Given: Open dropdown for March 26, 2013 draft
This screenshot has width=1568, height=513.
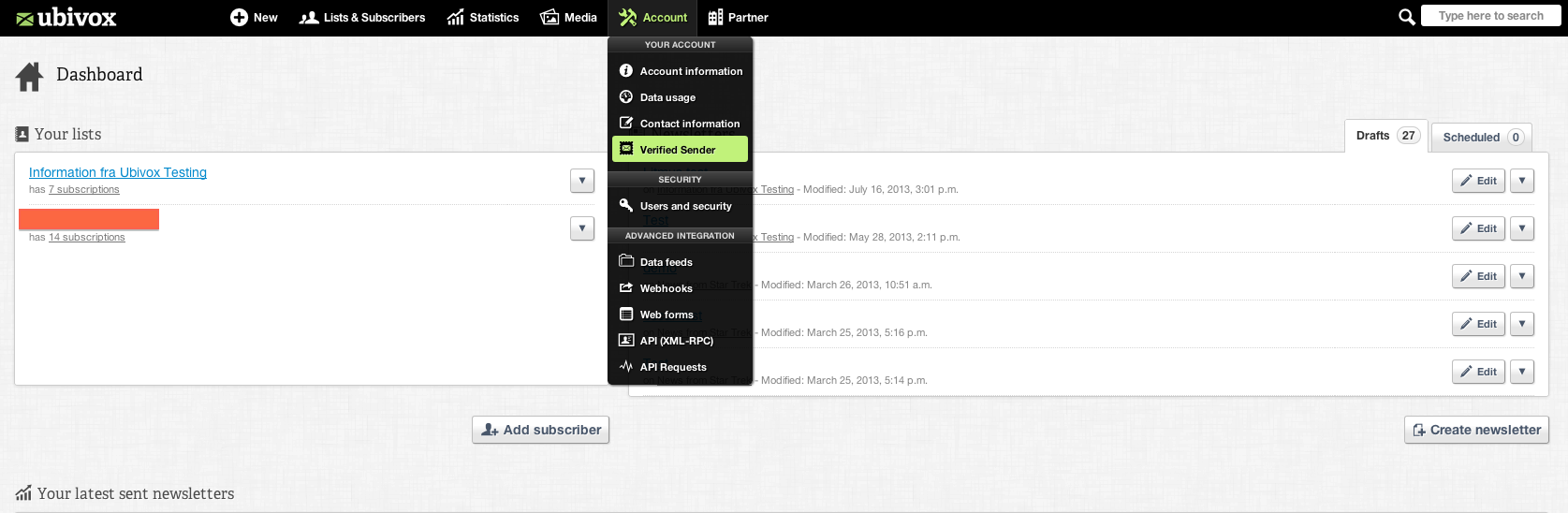Looking at the screenshot, I should click(x=1522, y=276).
